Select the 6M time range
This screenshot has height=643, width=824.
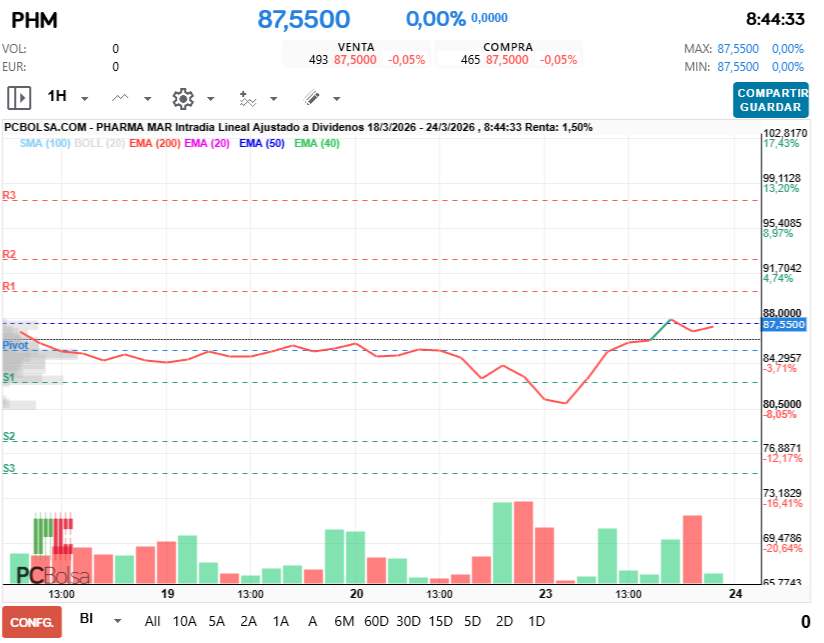(x=344, y=621)
